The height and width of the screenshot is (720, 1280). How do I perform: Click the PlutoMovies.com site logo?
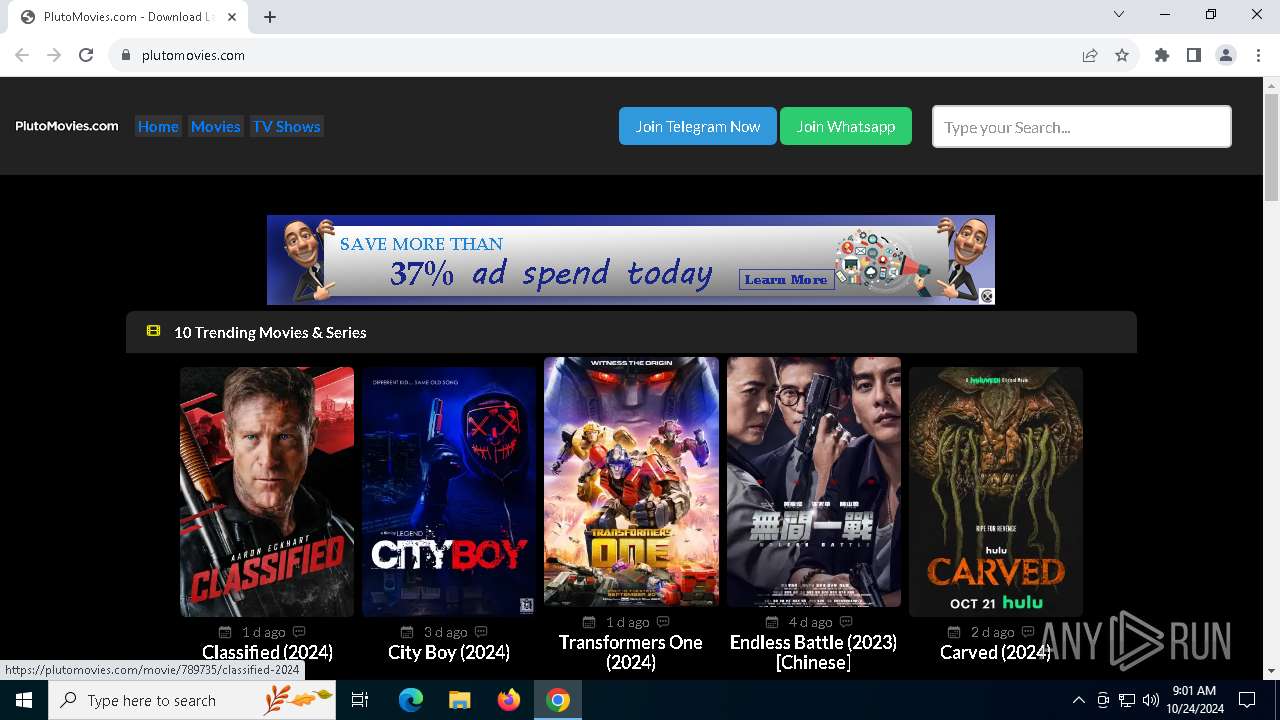(67, 126)
